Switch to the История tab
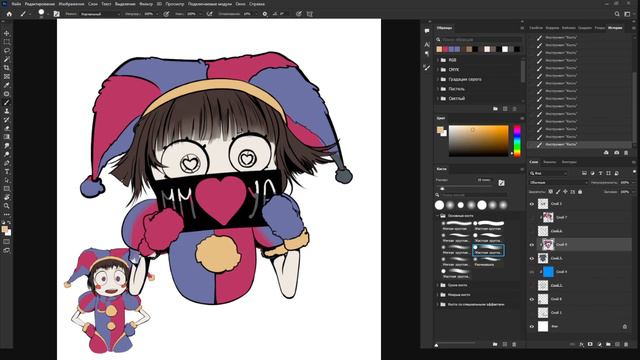This screenshot has width=640, height=360. [x=615, y=28]
